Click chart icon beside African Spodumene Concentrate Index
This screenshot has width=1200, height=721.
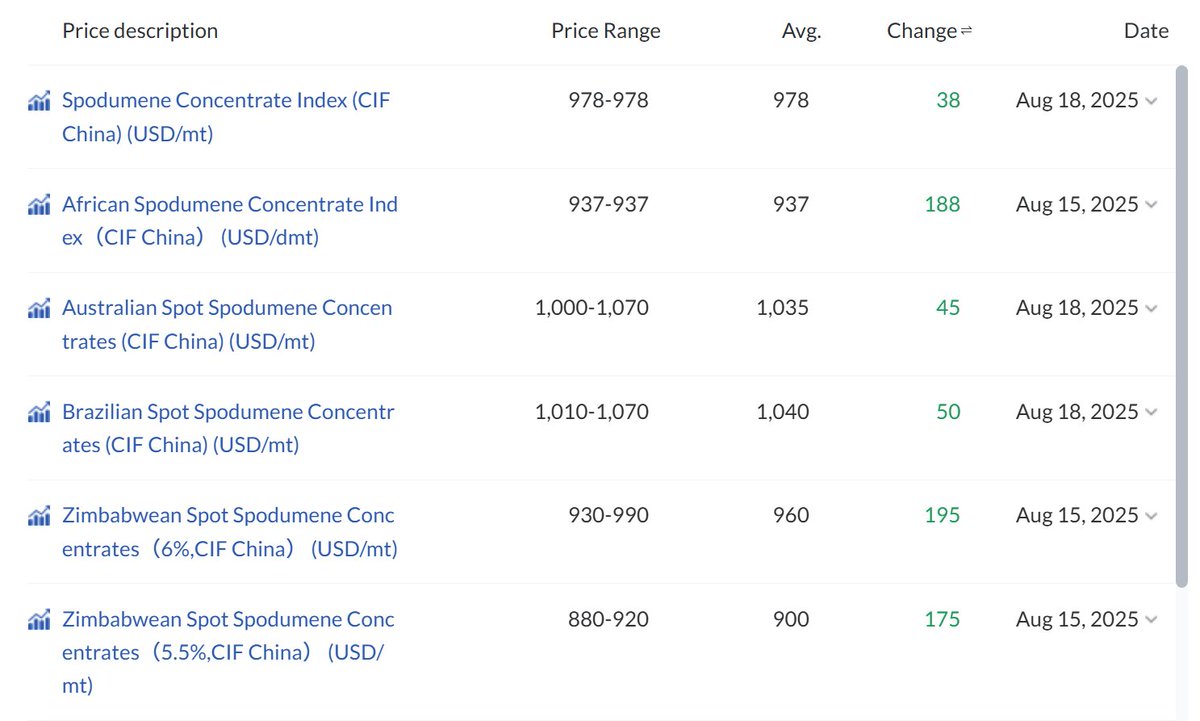coord(39,204)
